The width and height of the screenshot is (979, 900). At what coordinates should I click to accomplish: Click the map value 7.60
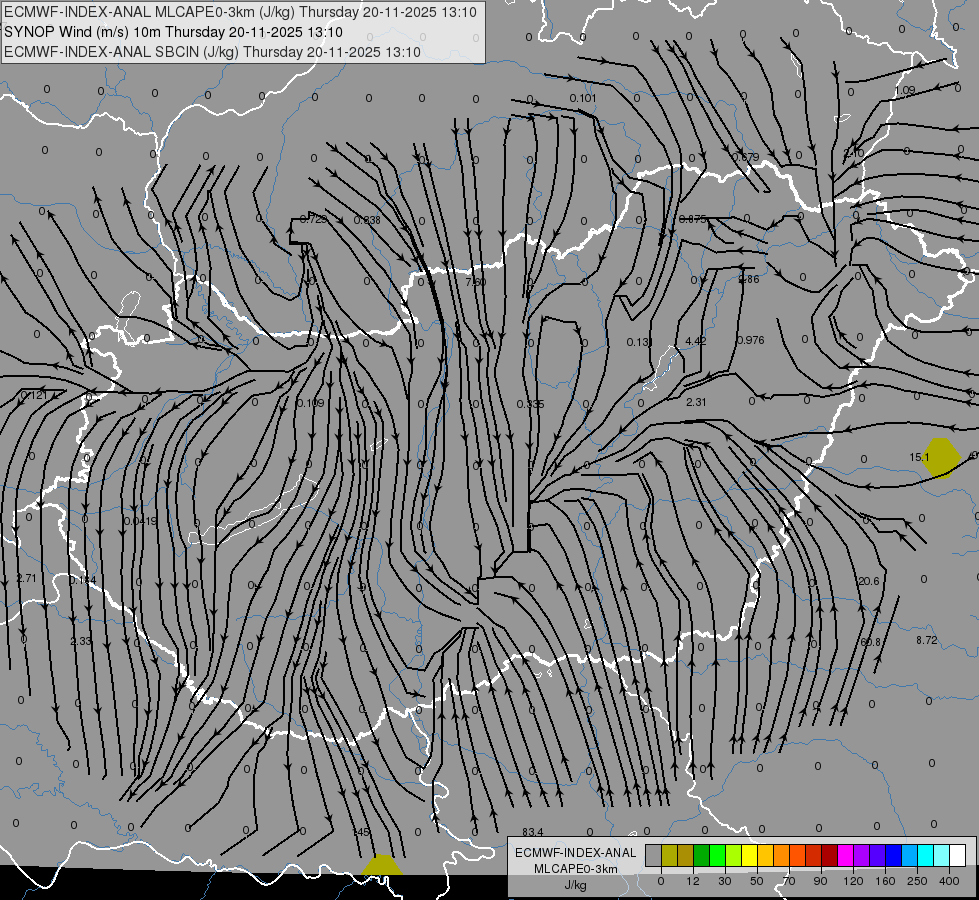pyautogui.click(x=476, y=282)
